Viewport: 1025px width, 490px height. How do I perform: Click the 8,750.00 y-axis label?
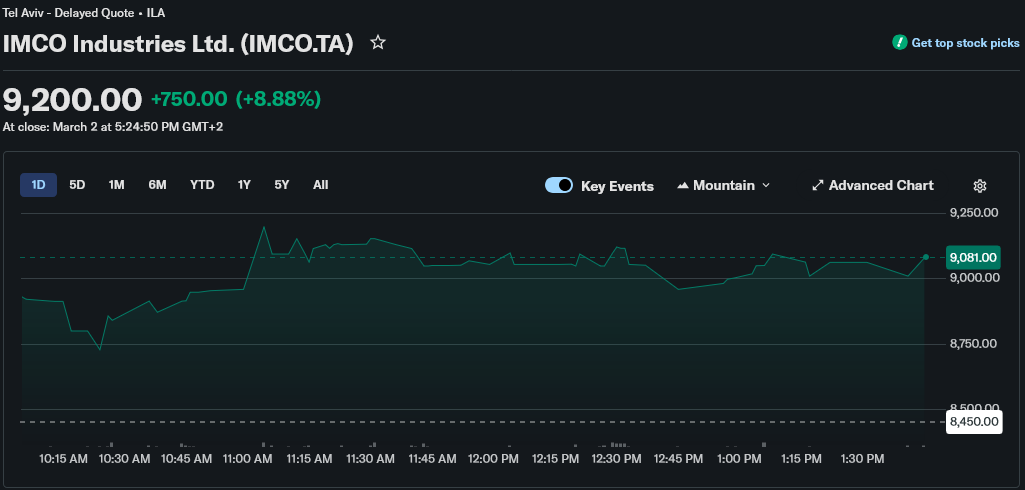coord(974,344)
